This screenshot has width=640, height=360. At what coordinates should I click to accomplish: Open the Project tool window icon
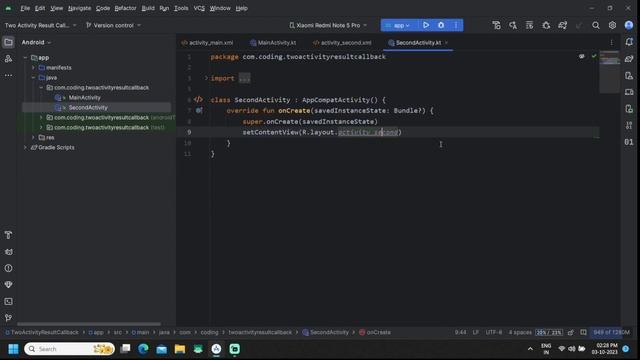pyautogui.click(x=8, y=42)
